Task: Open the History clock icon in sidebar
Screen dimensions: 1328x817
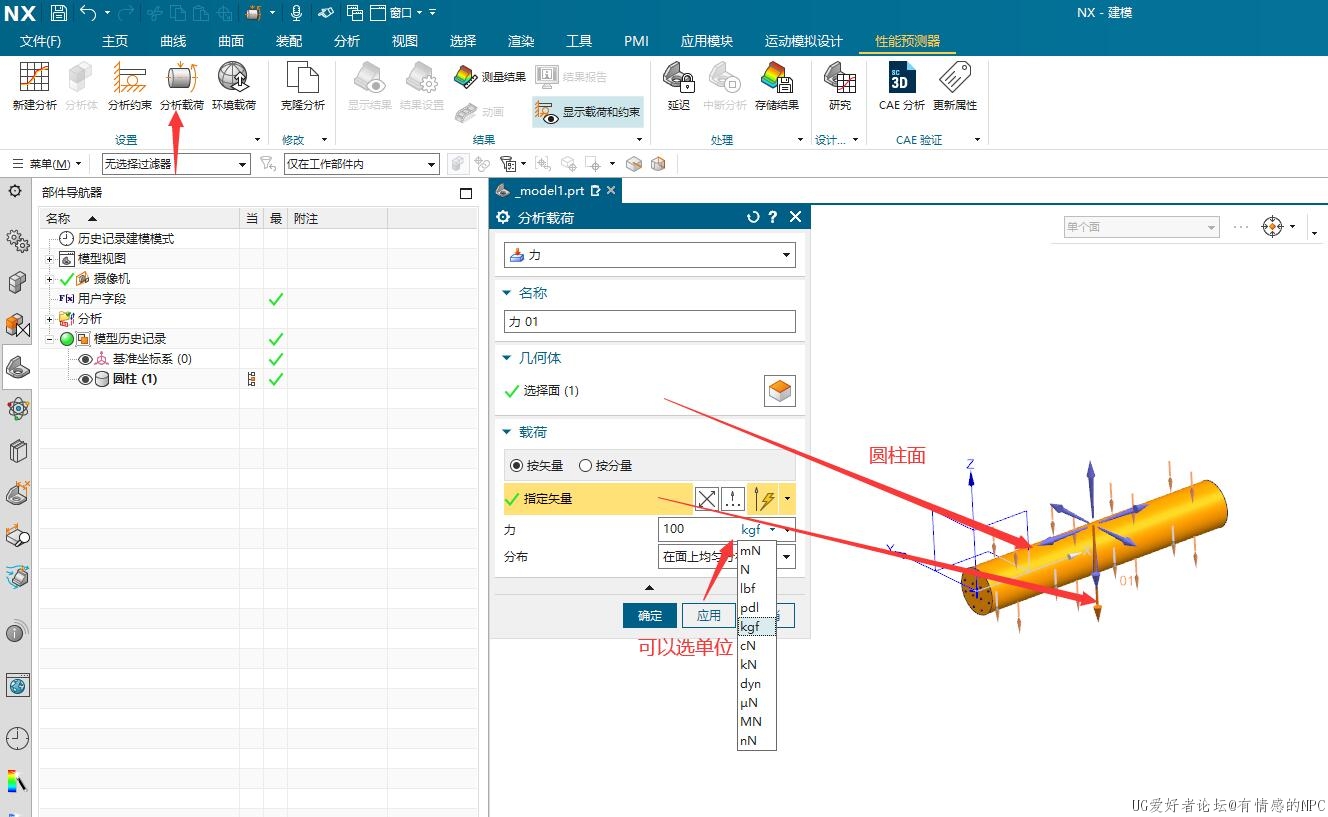Action: (17, 738)
